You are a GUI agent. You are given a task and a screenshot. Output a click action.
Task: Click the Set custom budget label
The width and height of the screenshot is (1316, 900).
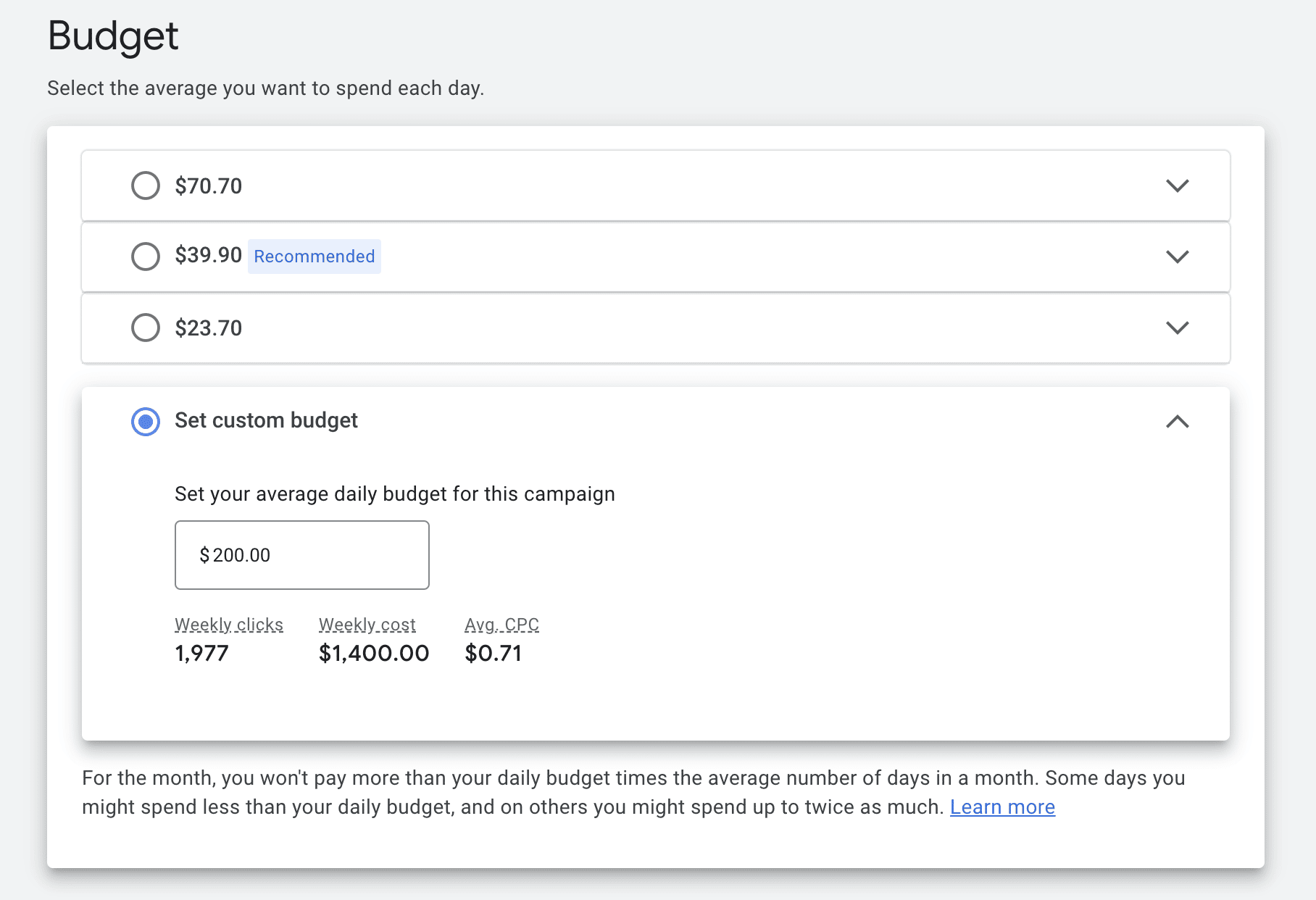[266, 420]
